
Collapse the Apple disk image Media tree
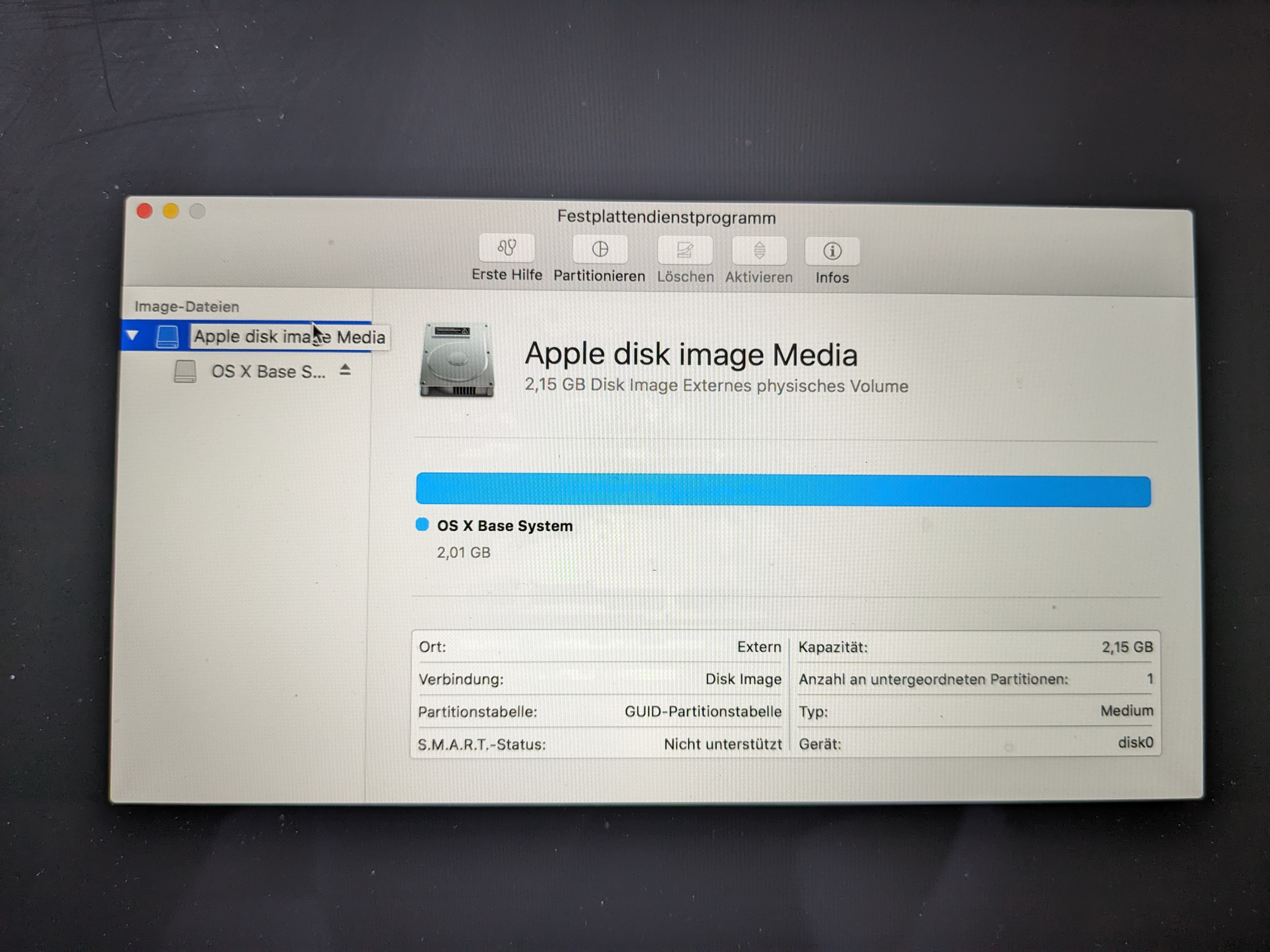(x=133, y=335)
